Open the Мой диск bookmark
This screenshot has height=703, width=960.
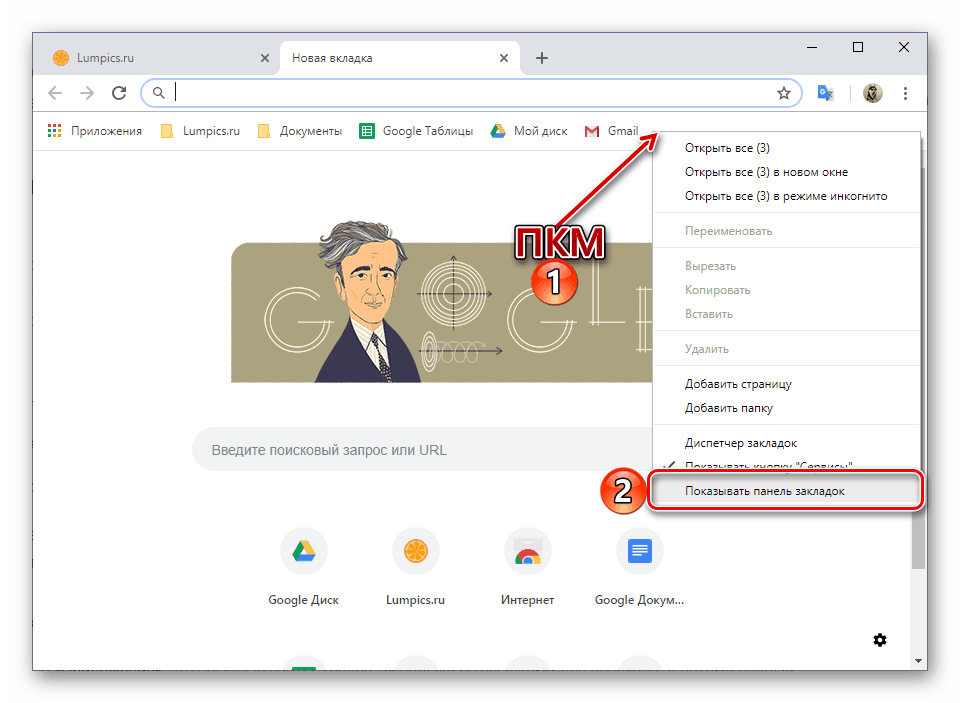click(x=529, y=131)
